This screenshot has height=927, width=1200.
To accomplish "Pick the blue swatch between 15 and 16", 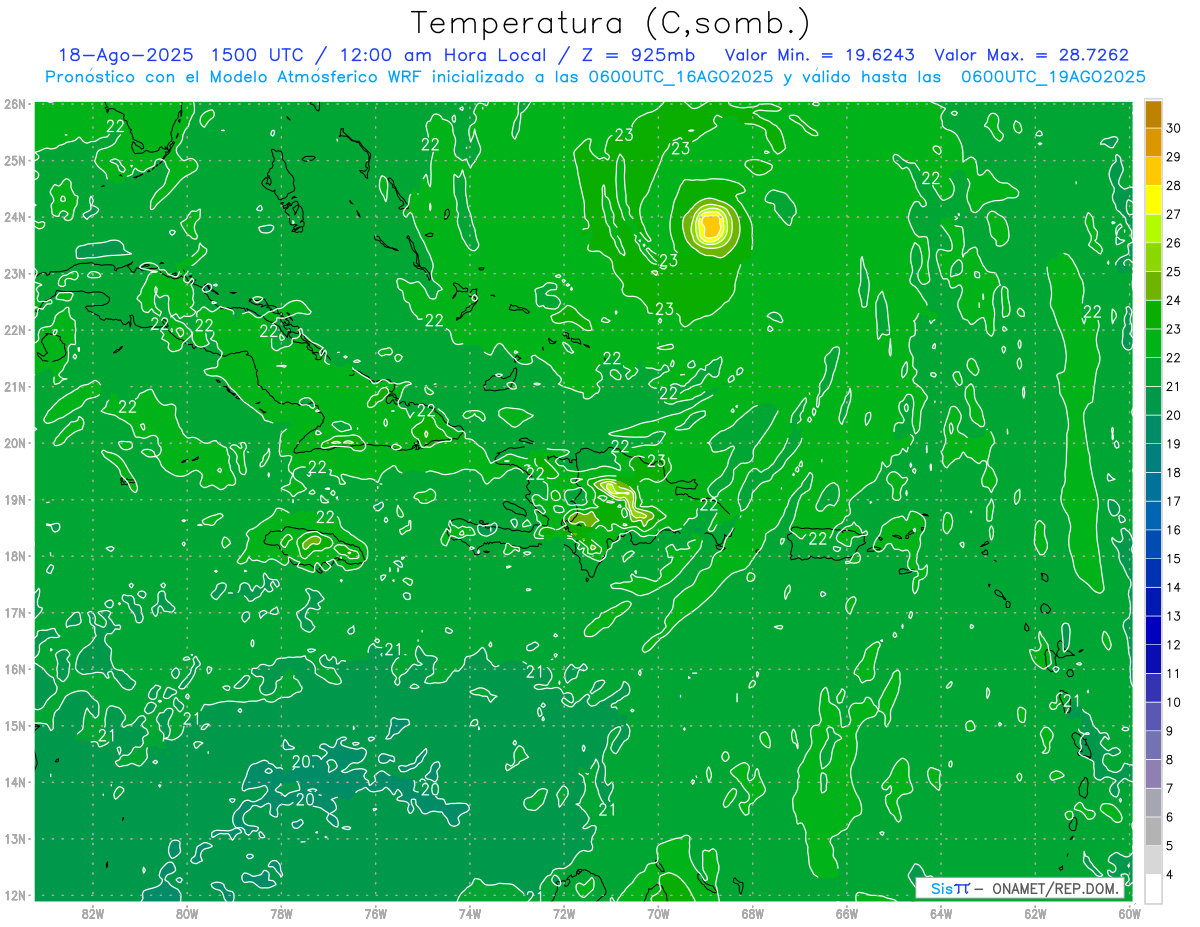I will tap(1153, 544).
